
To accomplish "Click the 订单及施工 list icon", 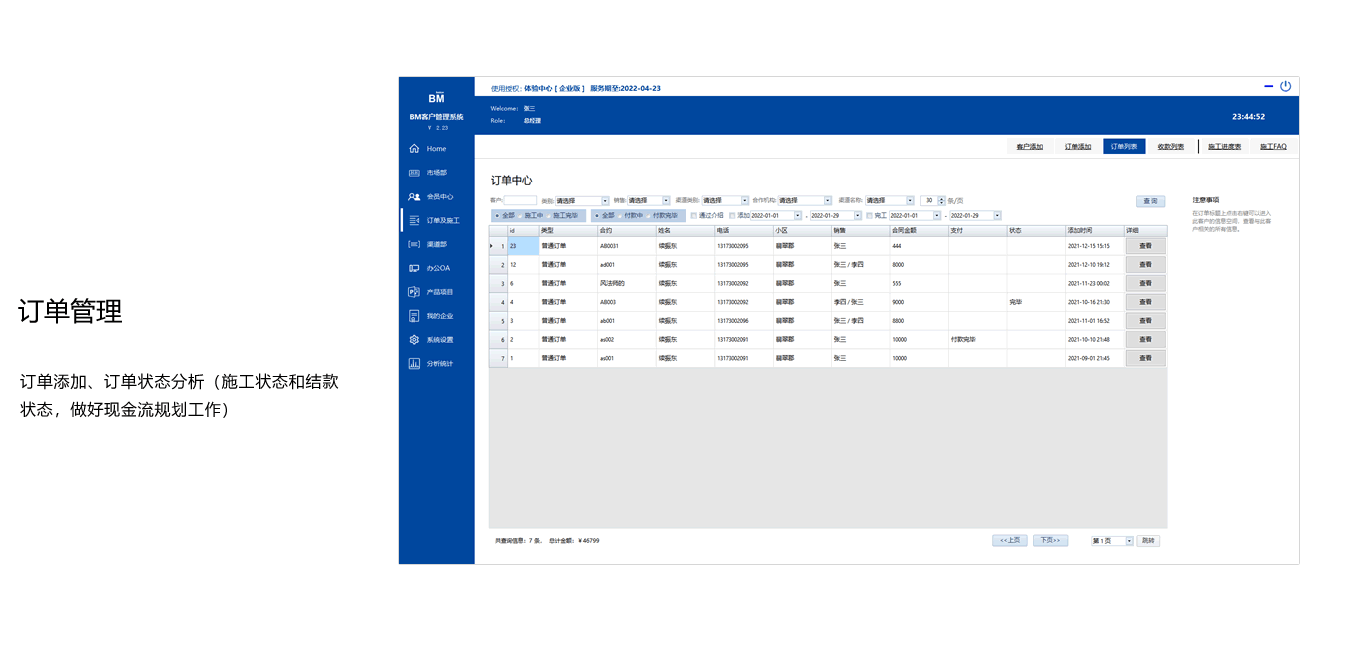I will [x=414, y=220].
